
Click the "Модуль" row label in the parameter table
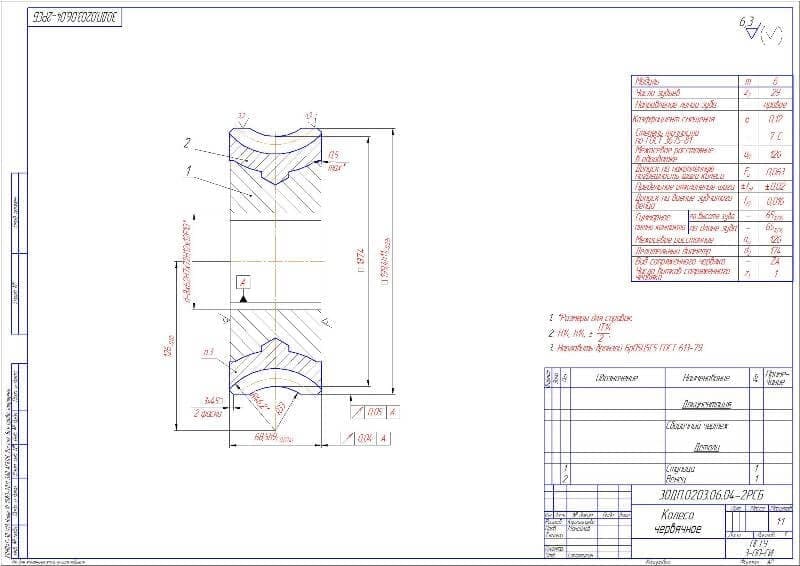click(647, 82)
